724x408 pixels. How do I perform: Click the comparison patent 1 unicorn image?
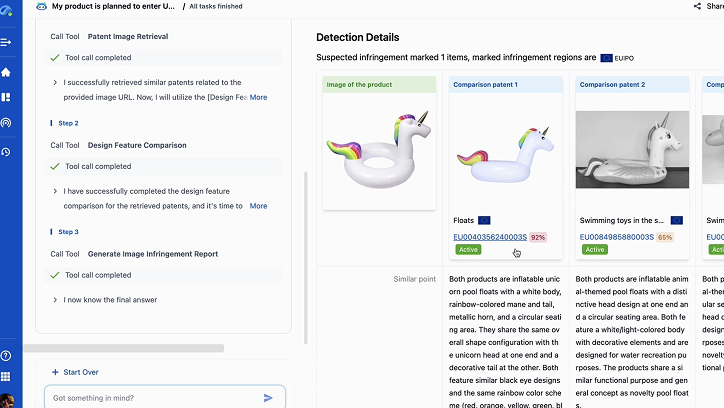tap(506, 154)
